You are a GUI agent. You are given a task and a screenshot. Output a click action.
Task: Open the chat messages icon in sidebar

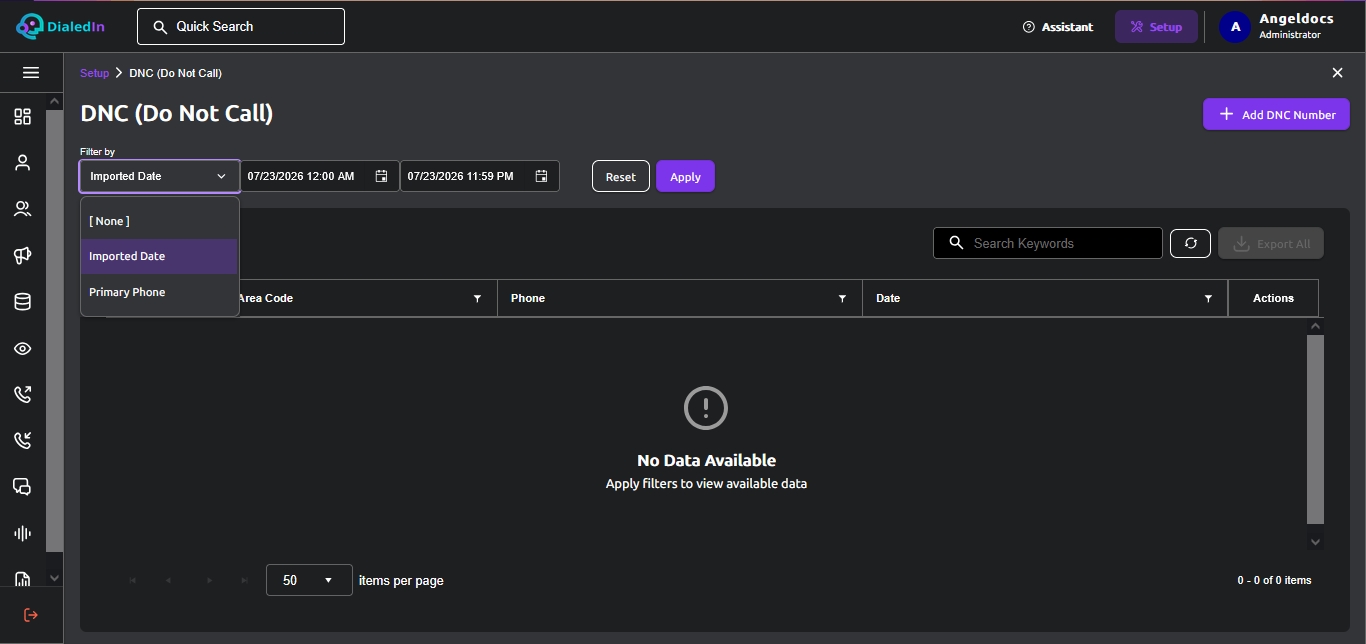coord(22,487)
